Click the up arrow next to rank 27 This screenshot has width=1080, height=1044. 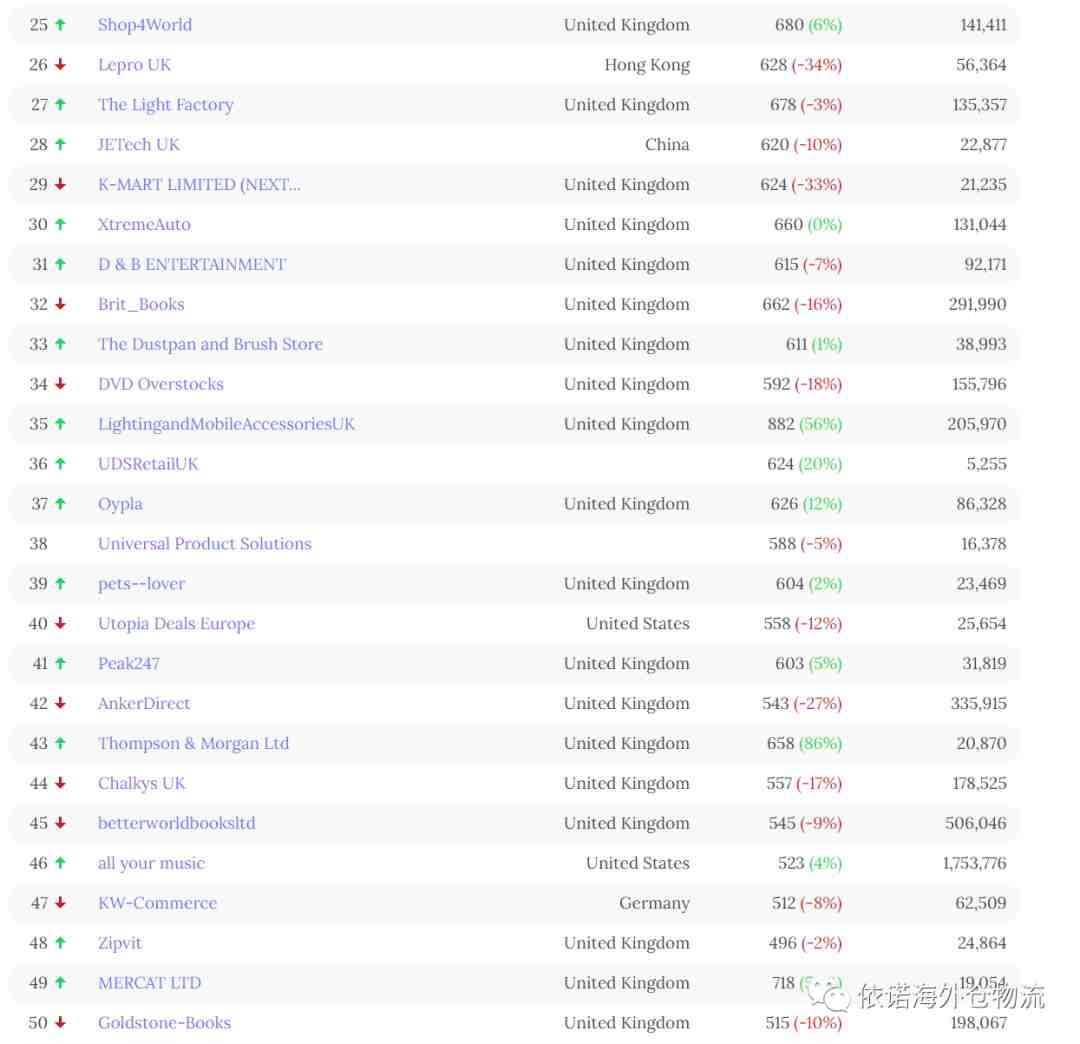tap(61, 105)
